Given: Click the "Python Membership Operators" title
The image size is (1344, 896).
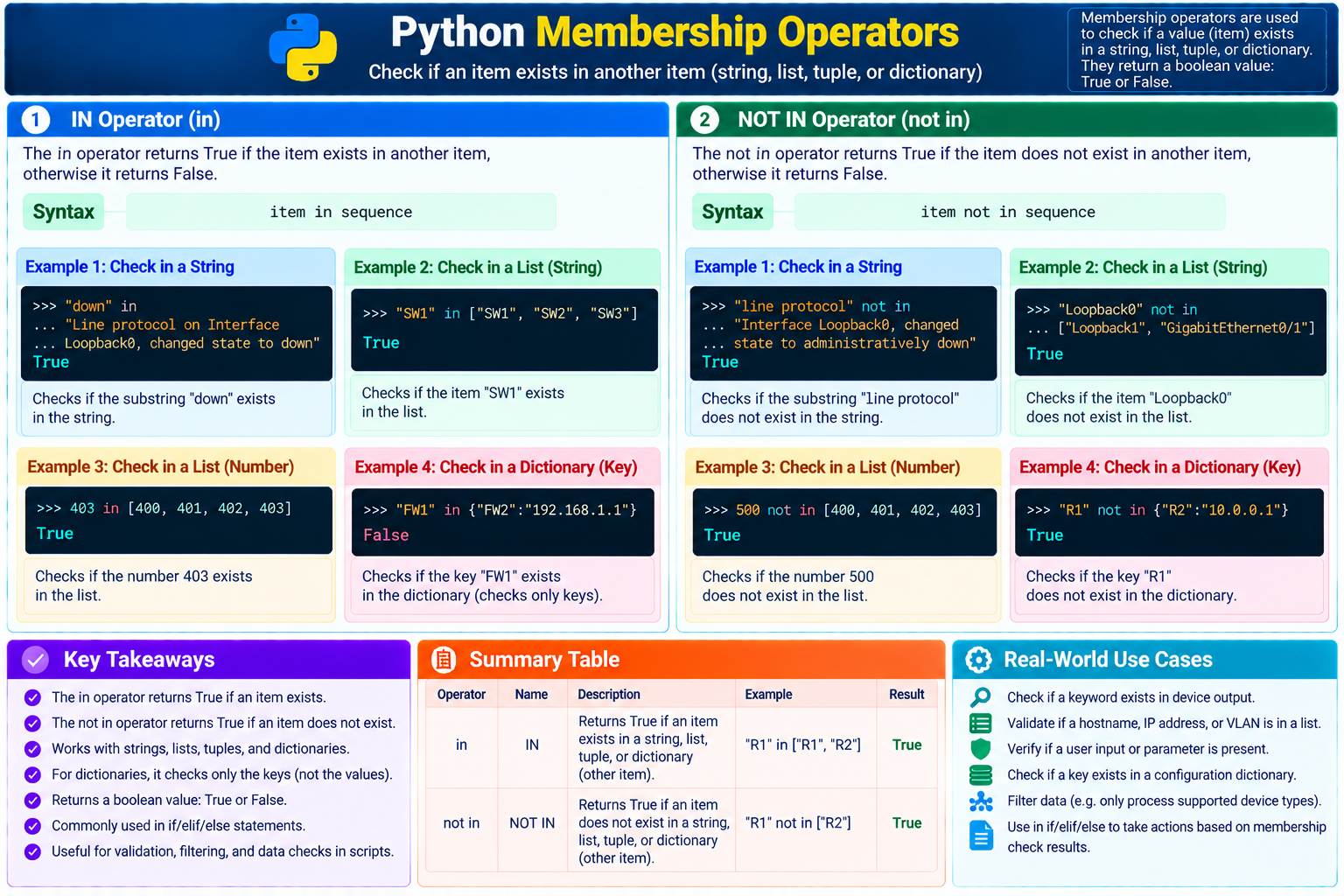Looking at the screenshot, I should (675, 32).
